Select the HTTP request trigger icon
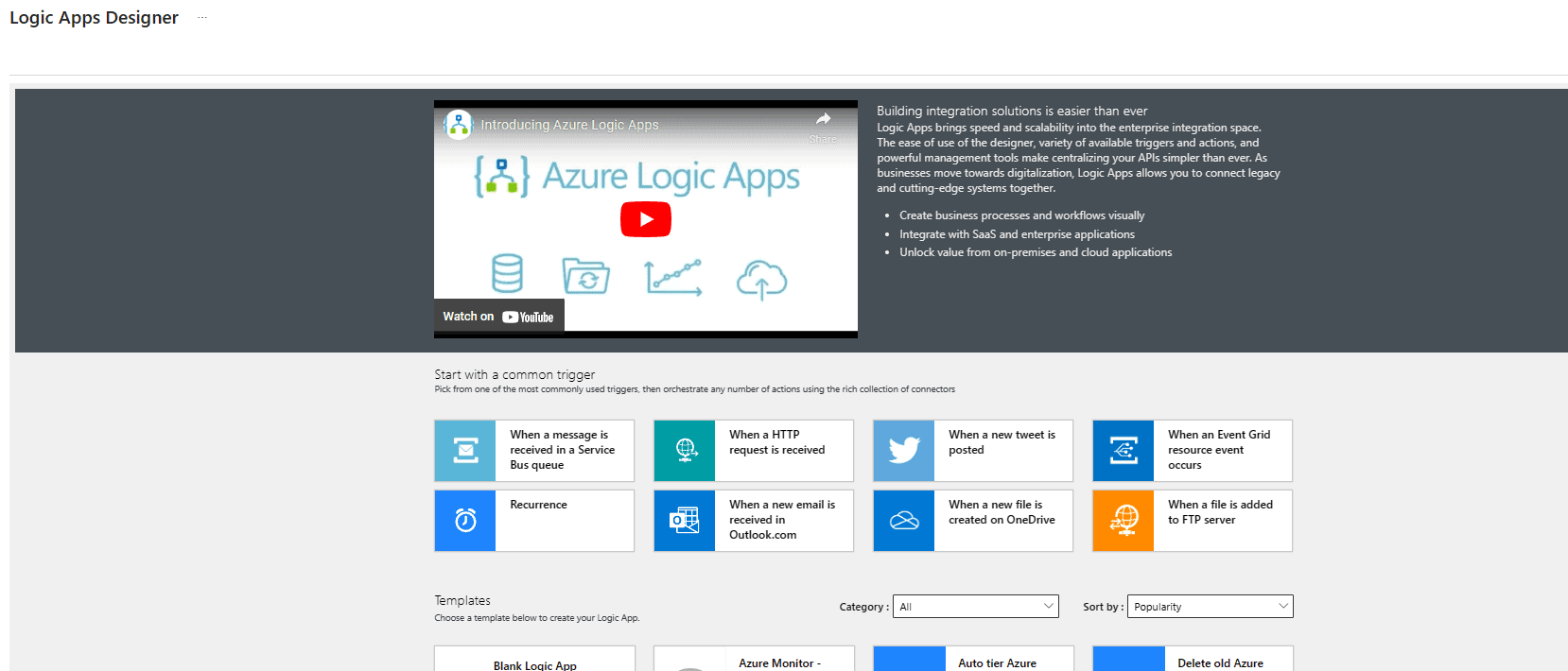The height and width of the screenshot is (671, 1568). [x=685, y=451]
